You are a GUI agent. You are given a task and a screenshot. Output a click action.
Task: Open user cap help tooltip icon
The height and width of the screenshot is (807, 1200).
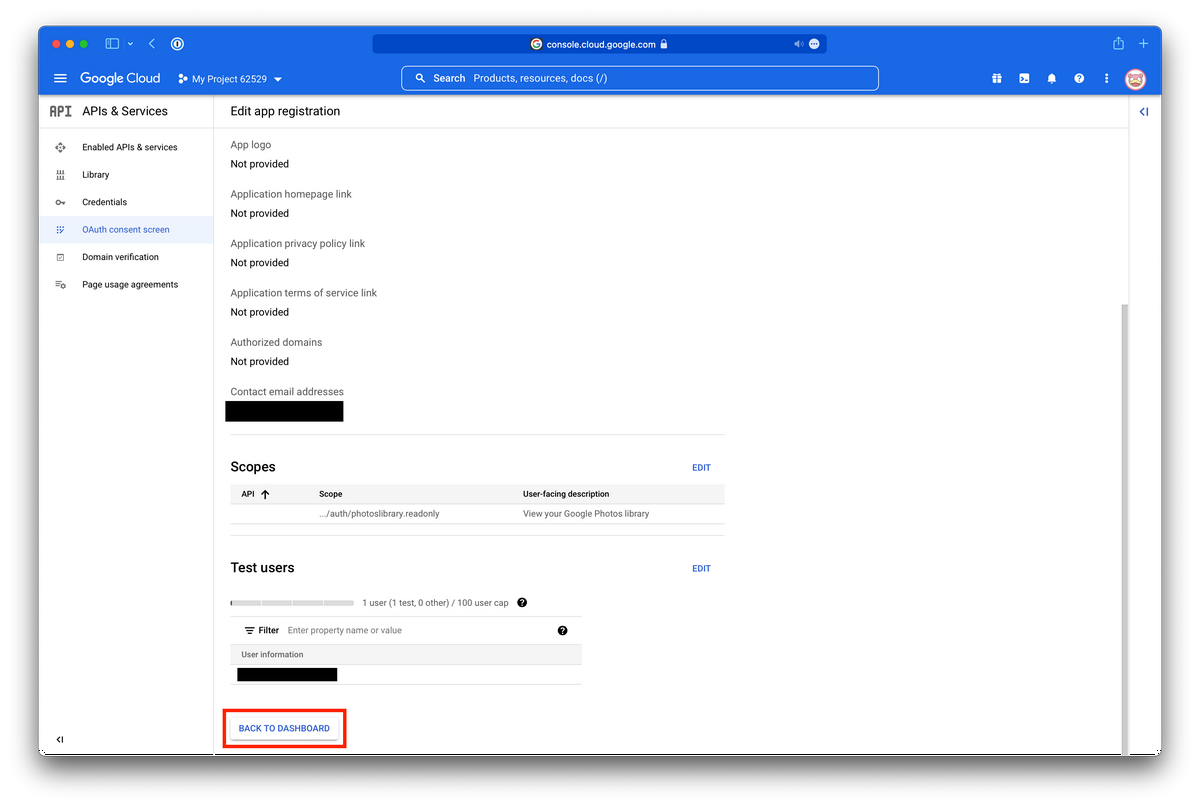click(522, 603)
